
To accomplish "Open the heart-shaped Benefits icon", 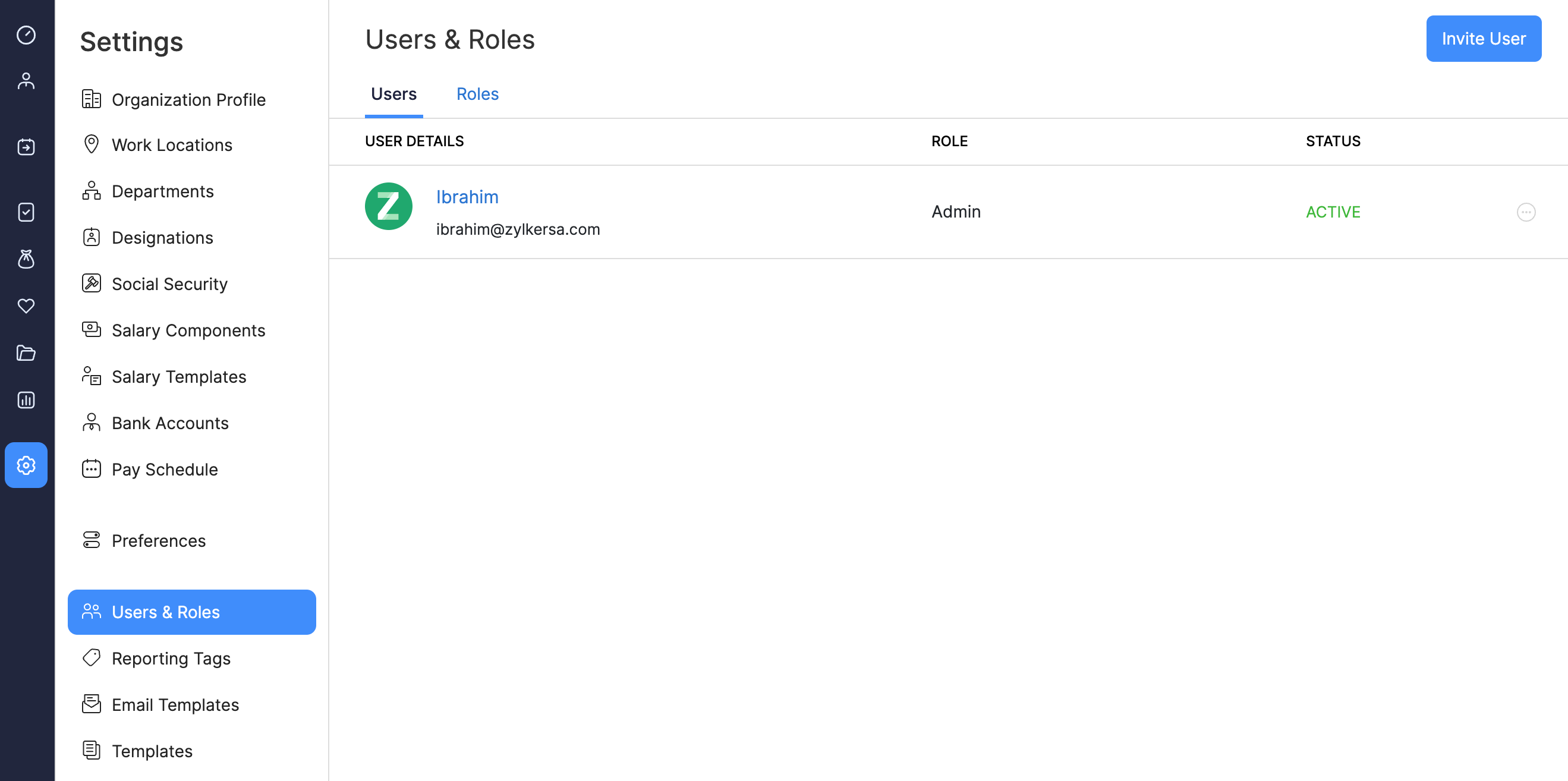I will pos(26,306).
